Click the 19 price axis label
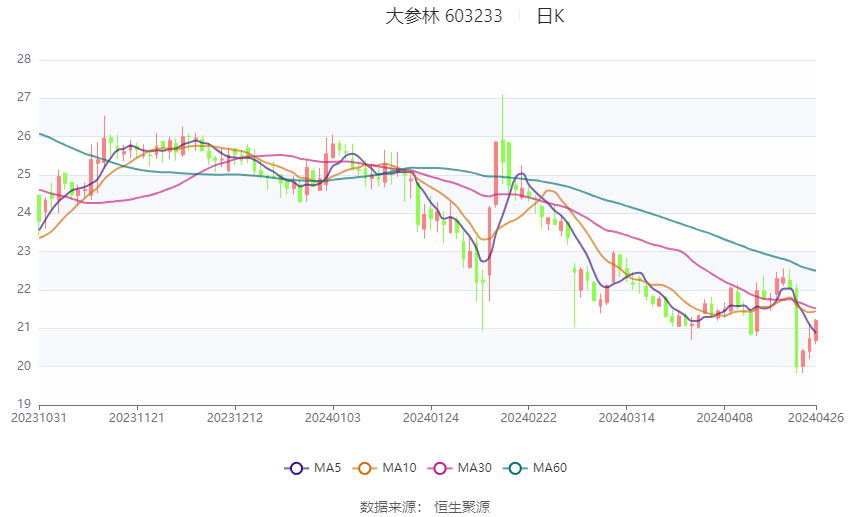Image resolution: width=850 pixels, height=517 pixels. point(24,404)
